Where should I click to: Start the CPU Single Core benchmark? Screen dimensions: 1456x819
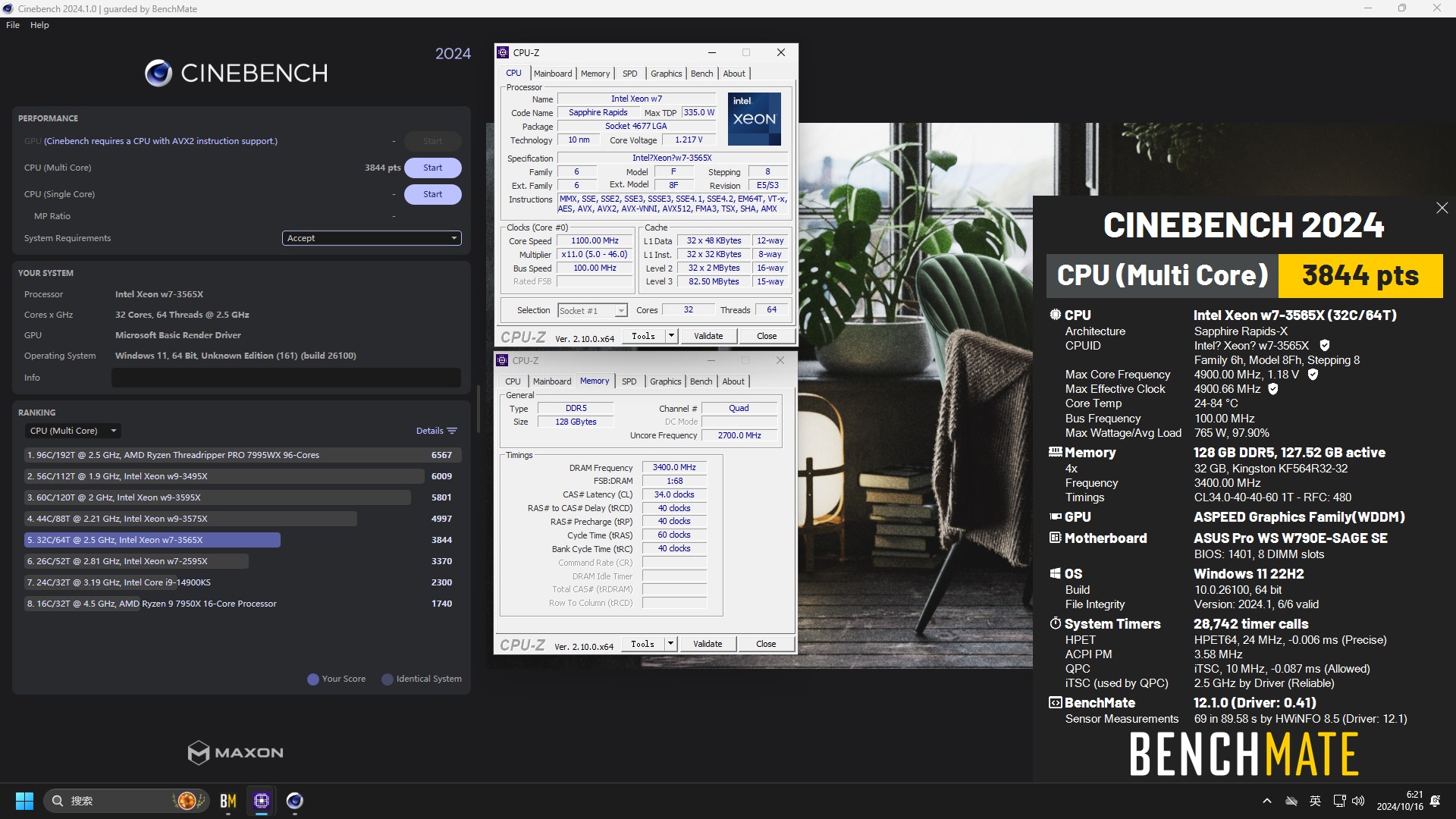click(432, 194)
